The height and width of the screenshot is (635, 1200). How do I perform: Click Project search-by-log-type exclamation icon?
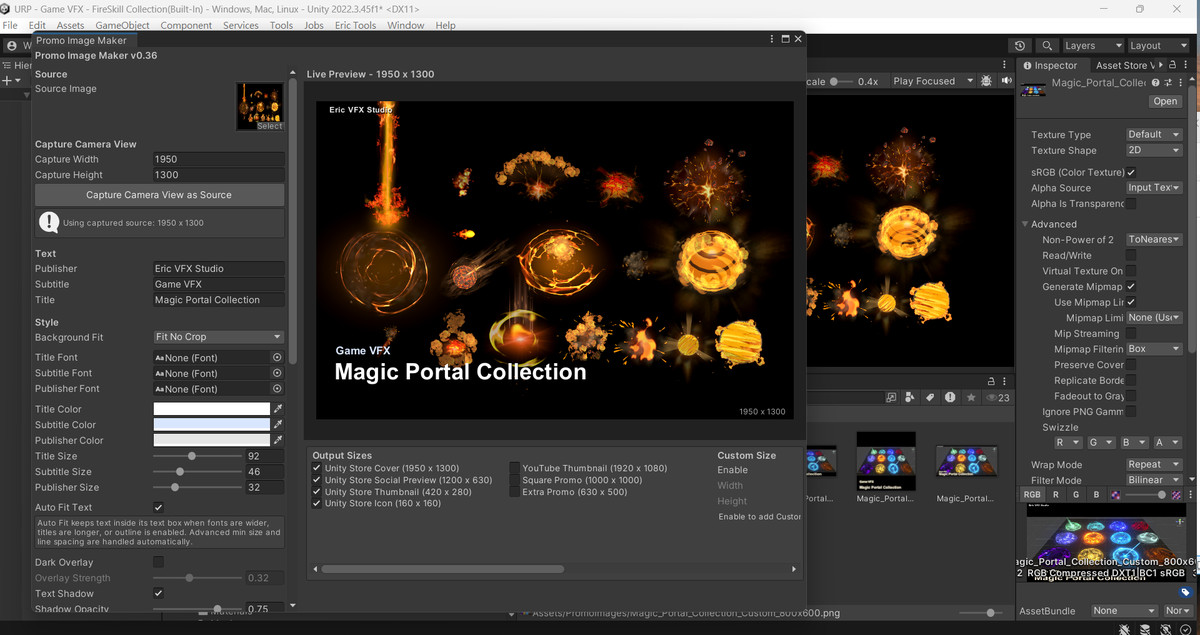[950, 397]
